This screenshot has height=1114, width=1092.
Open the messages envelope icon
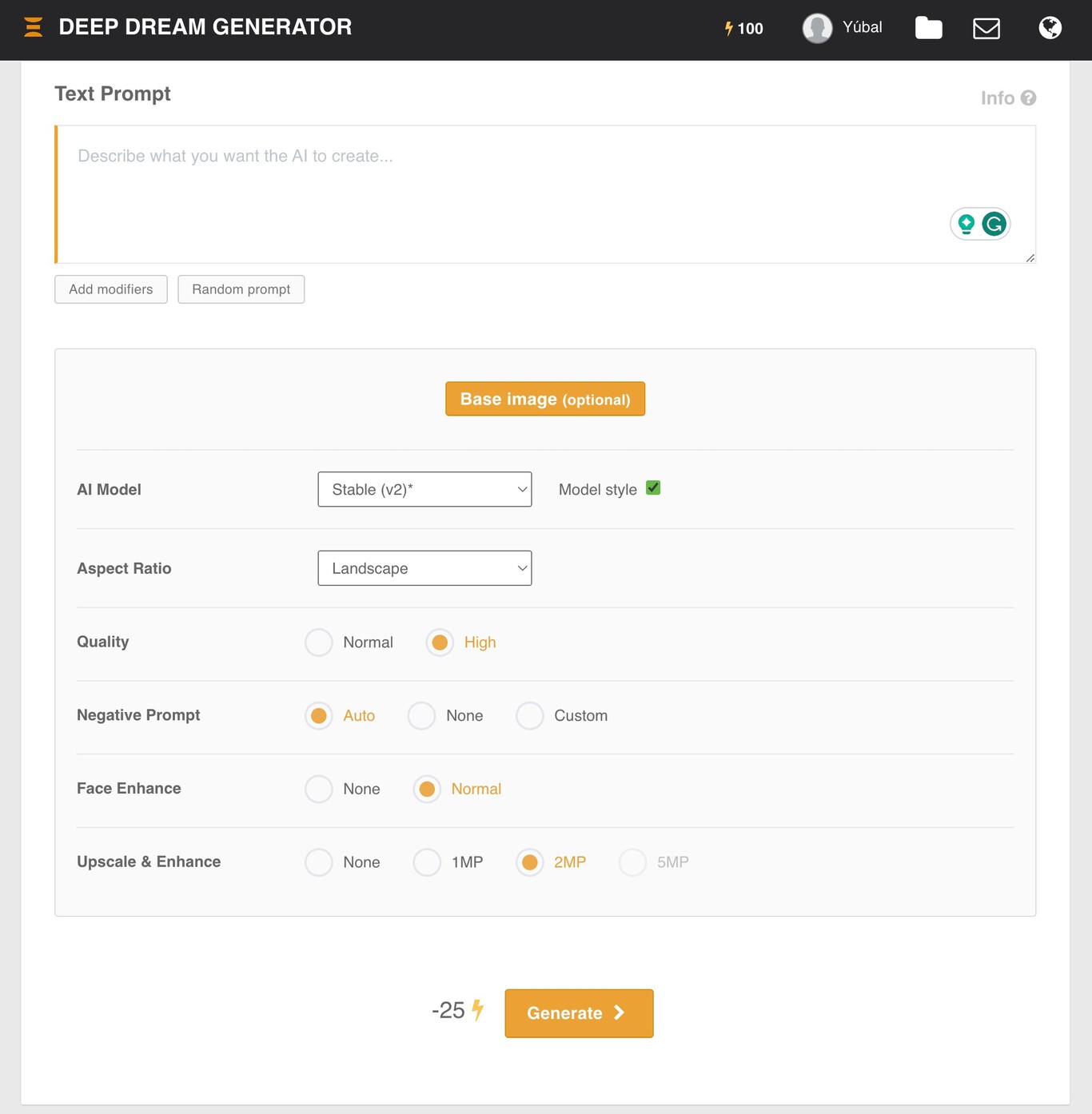pos(986,29)
